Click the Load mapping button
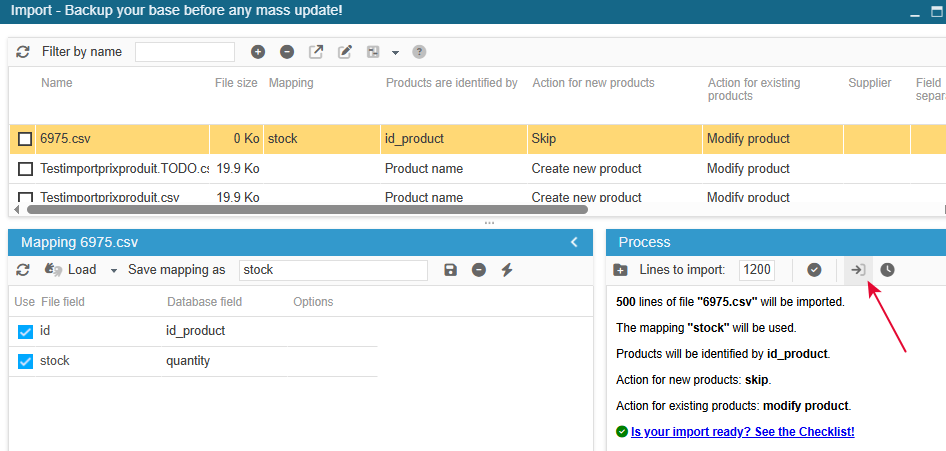 coord(71,270)
